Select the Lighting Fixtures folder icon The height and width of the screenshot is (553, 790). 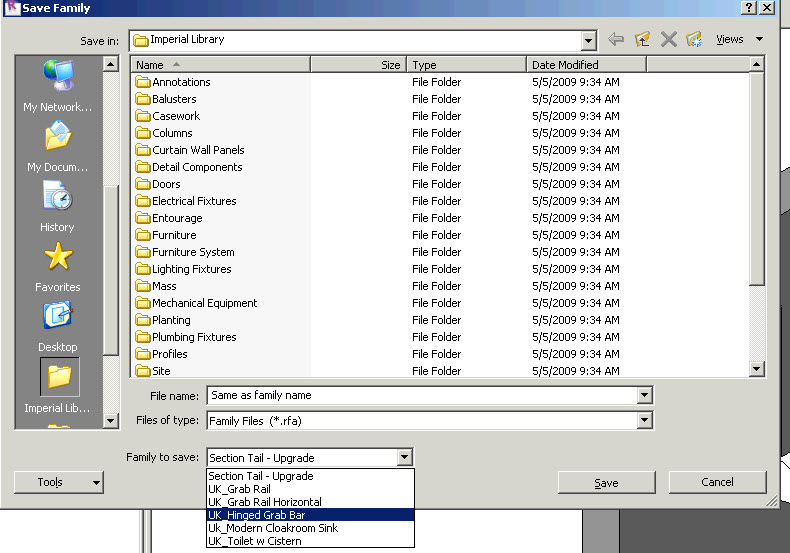click(x=143, y=269)
